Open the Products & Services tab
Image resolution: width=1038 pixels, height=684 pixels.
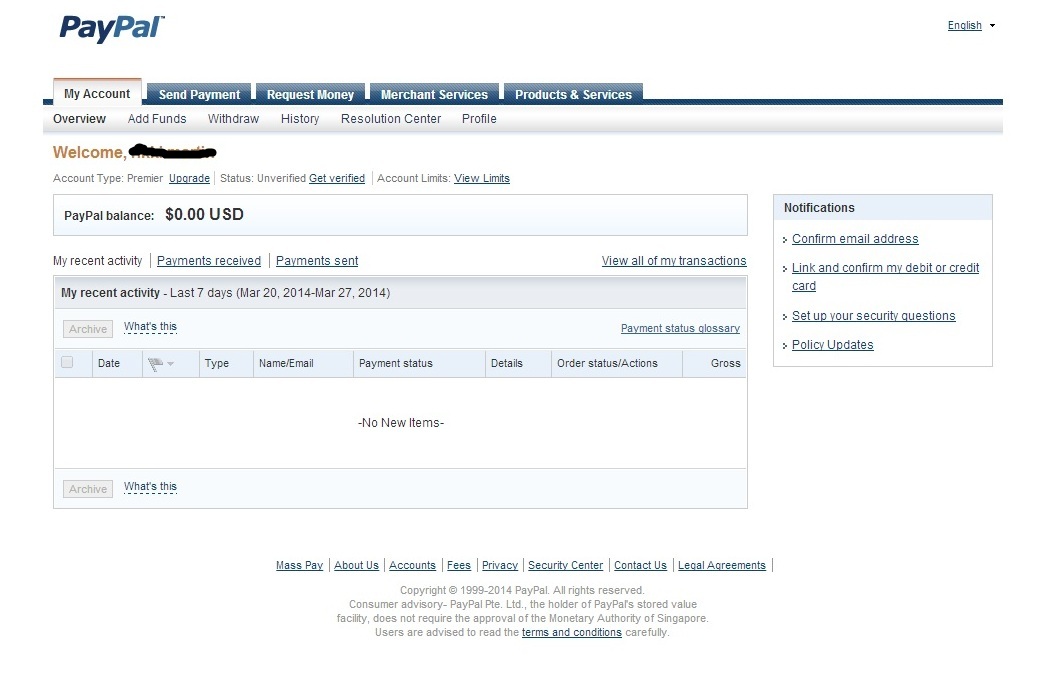click(x=573, y=95)
